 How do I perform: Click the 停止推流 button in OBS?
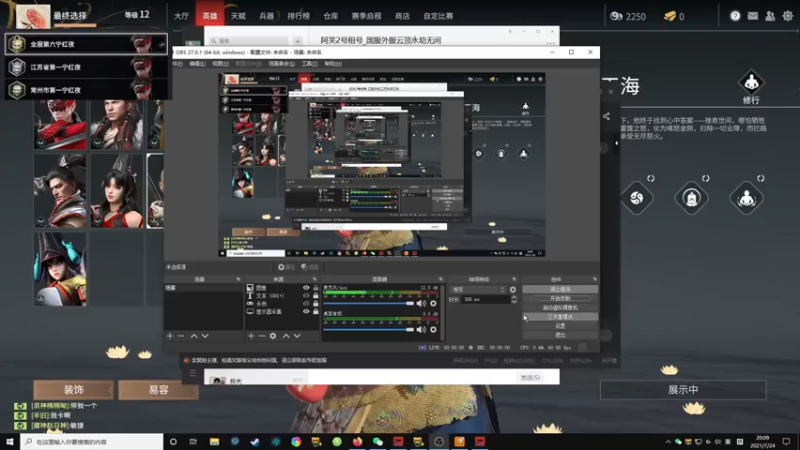[560, 289]
